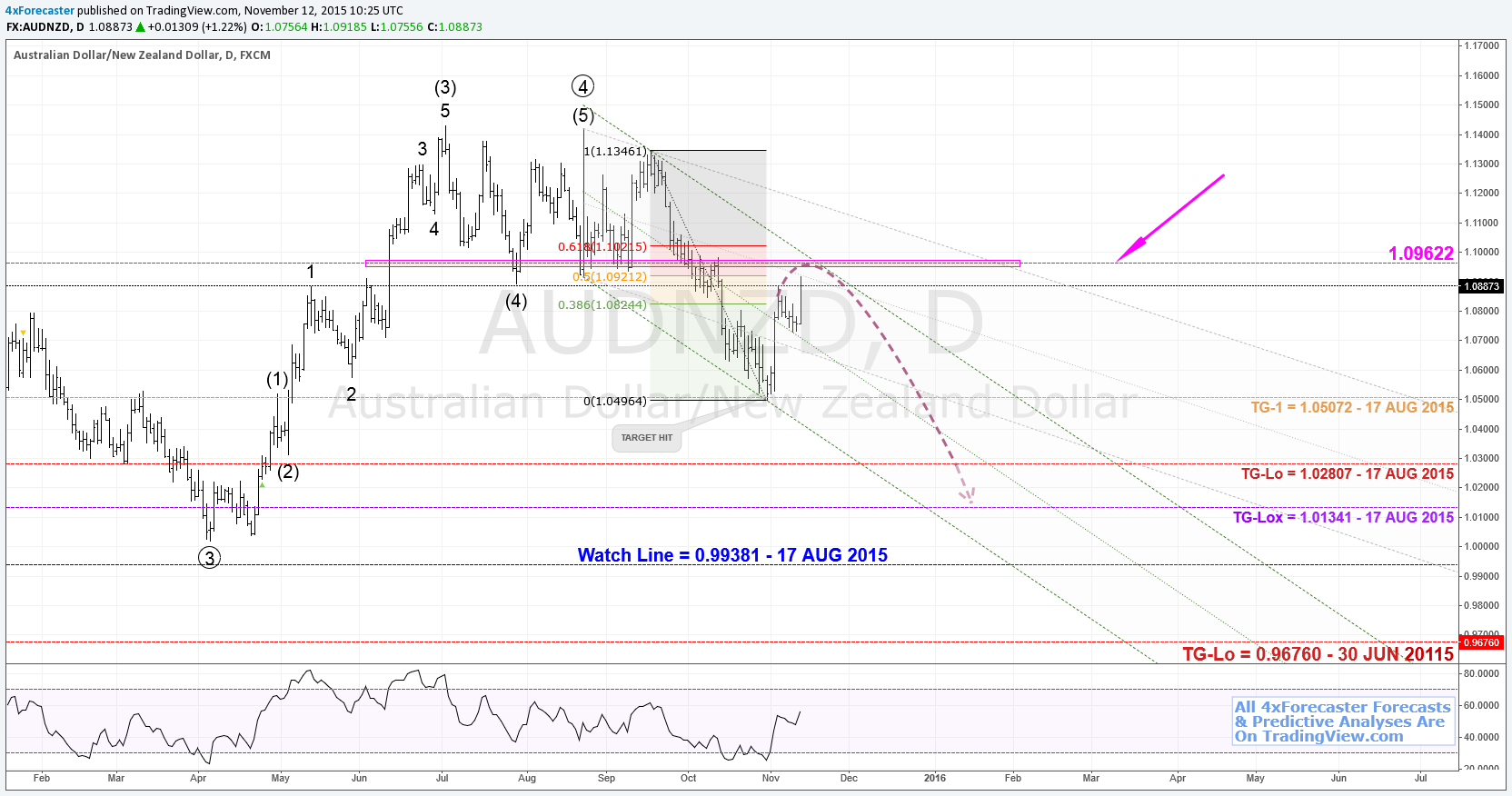Click the 1.14000 price axis label
The height and width of the screenshot is (796, 1512).
point(1481,134)
